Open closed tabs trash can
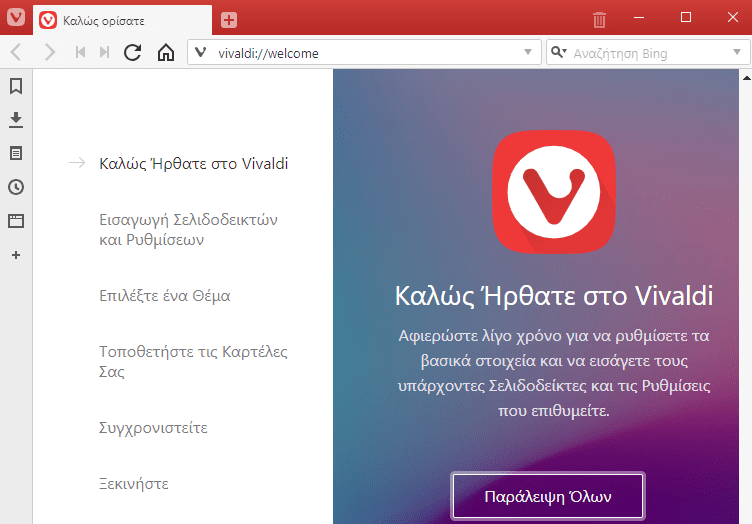 (x=599, y=20)
